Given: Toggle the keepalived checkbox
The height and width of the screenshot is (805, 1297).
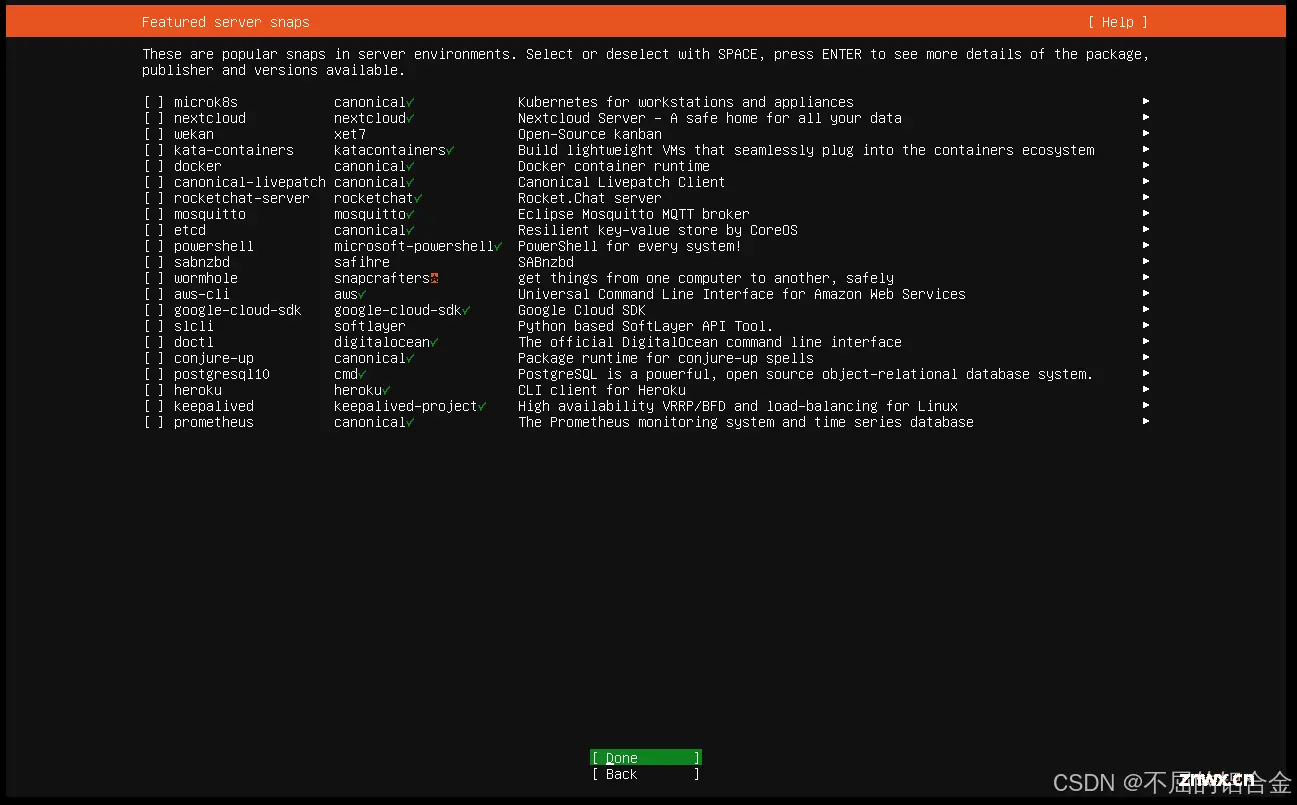Looking at the screenshot, I should (x=153, y=406).
